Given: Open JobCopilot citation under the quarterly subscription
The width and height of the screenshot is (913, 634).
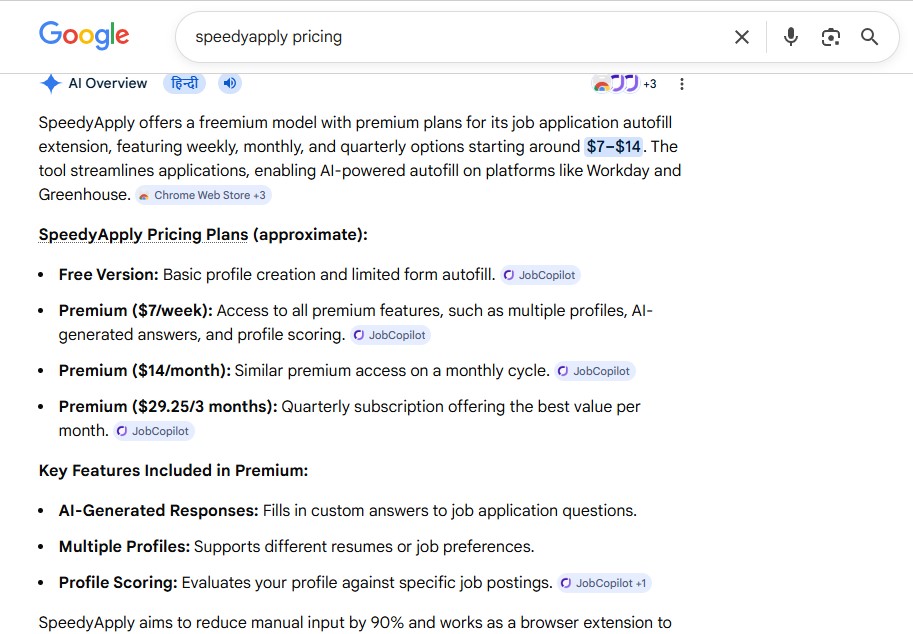Looking at the screenshot, I should click(x=153, y=431).
